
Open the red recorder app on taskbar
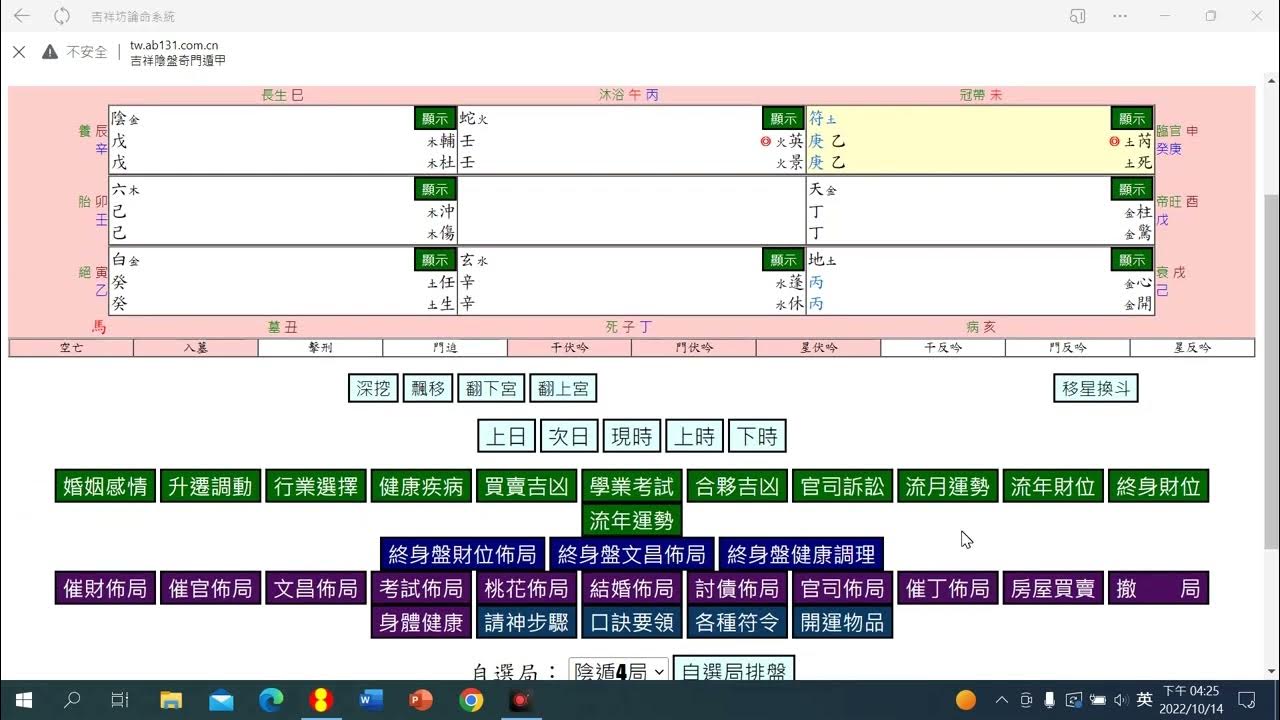(520, 700)
